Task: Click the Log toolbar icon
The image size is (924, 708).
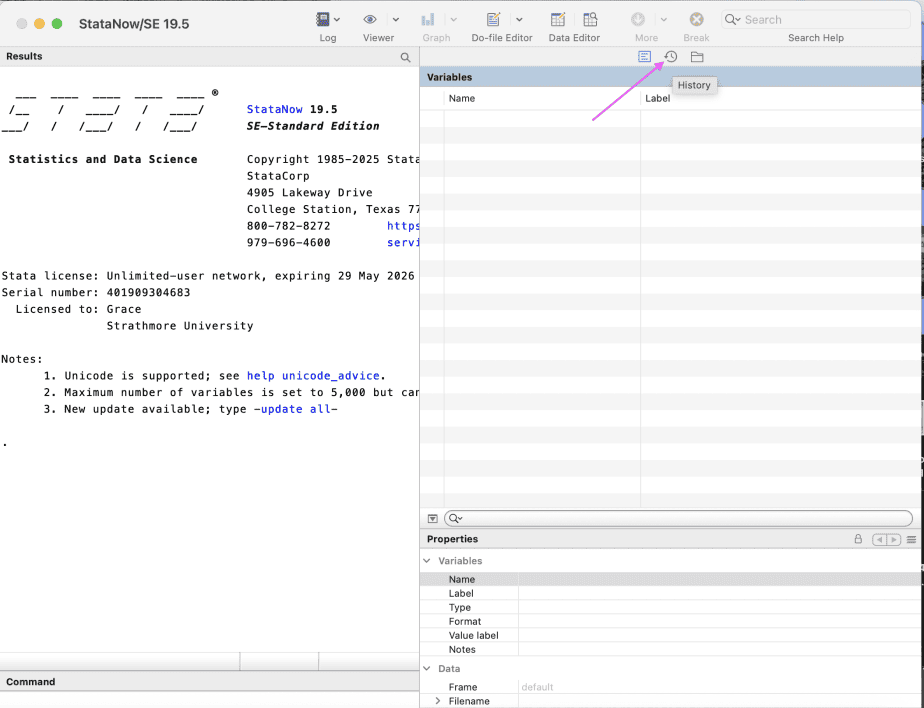Action: coord(323,20)
